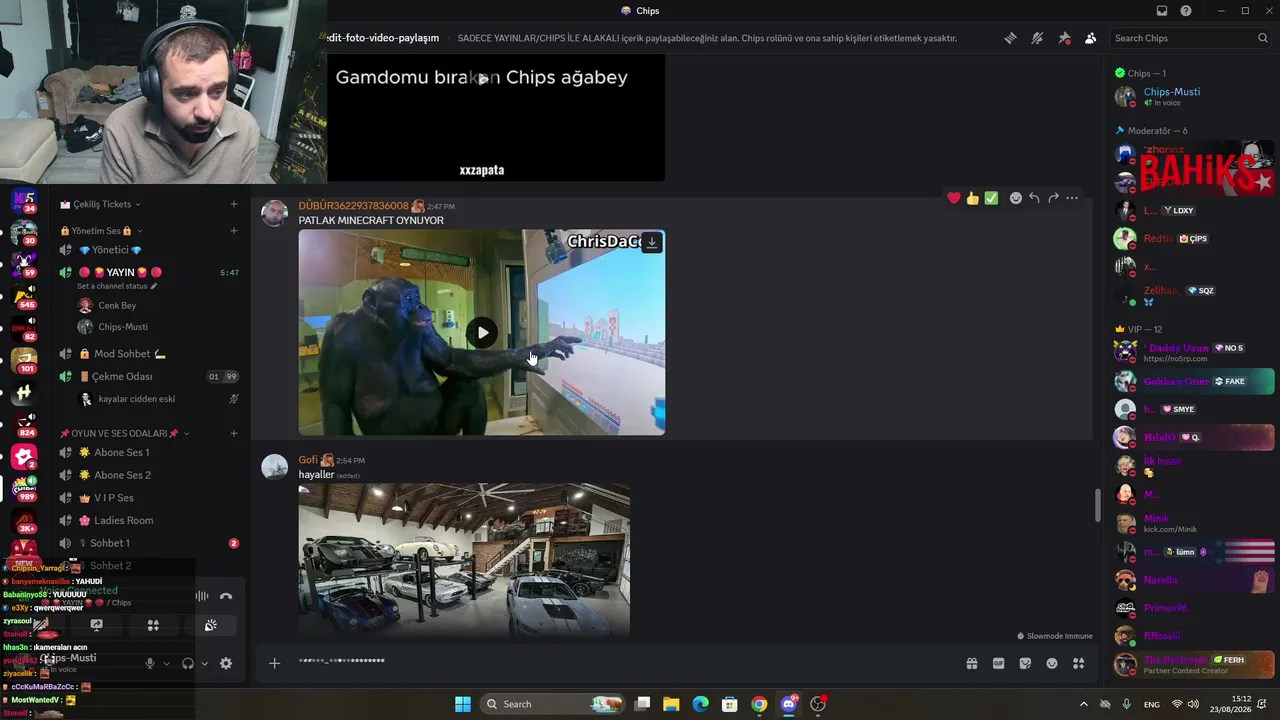The width and height of the screenshot is (1280, 720).
Task: Open the Discord inbox
Action: point(1162,11)
